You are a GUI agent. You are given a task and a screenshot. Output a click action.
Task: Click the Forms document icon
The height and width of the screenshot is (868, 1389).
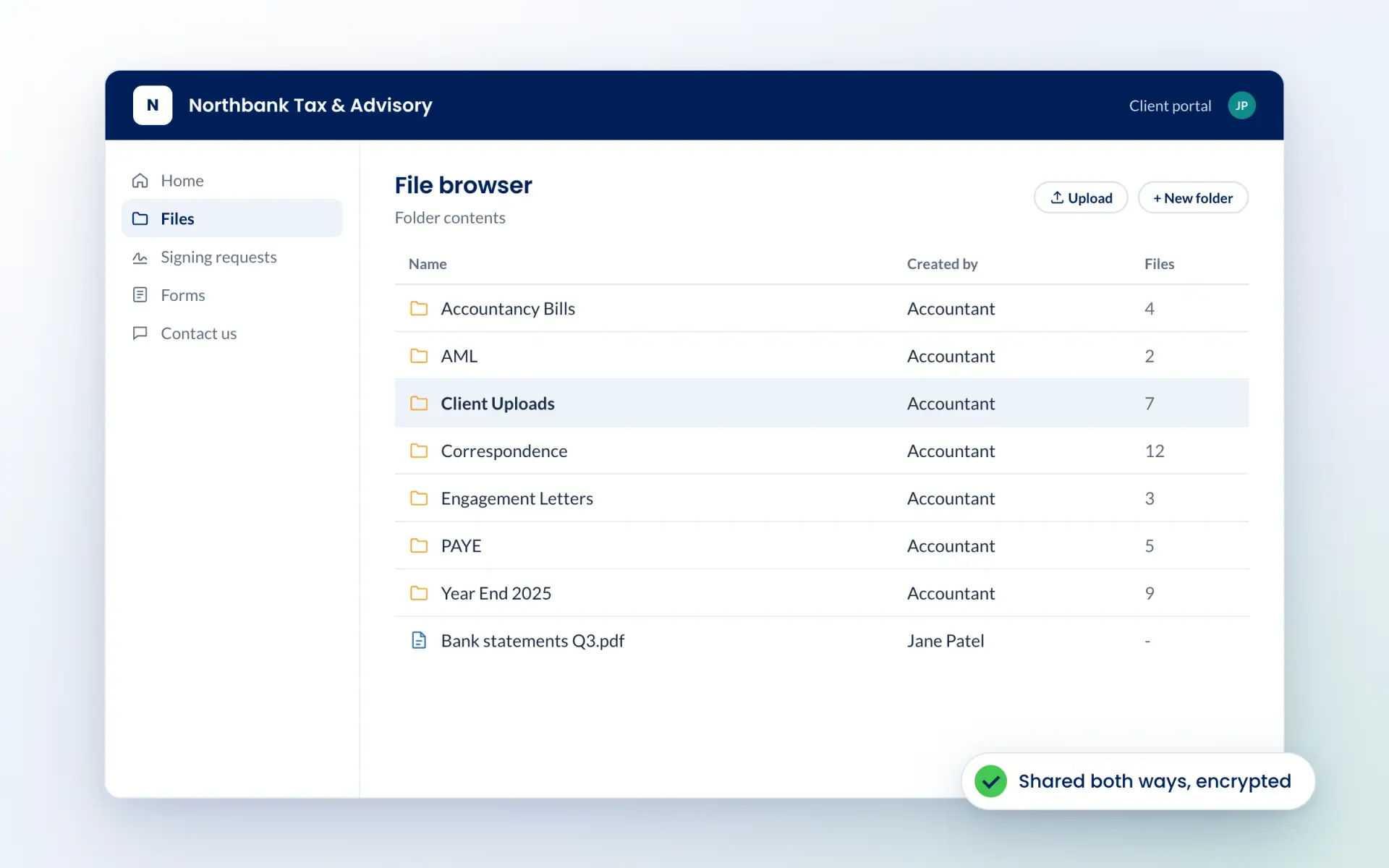point(140,295)
